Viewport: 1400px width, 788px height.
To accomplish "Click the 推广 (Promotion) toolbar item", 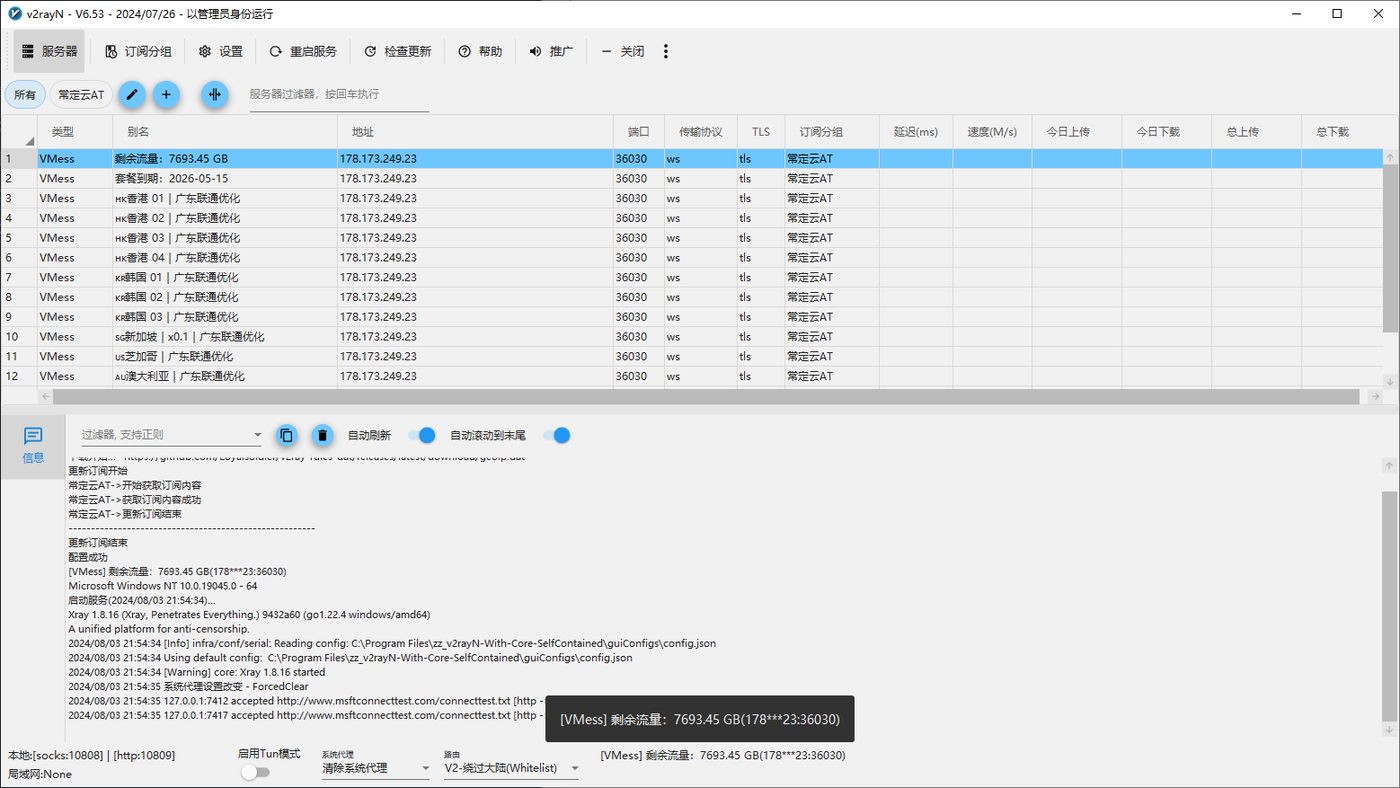I will [x=551, y=51].
